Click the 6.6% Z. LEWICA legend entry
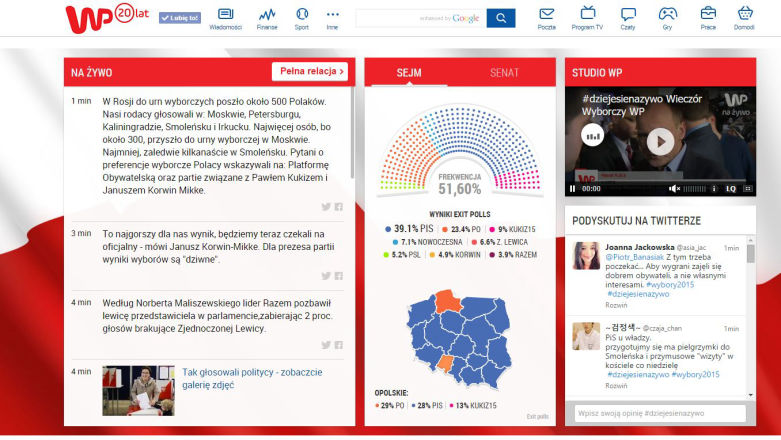This screenshot has height=440, width=781. 500,242
